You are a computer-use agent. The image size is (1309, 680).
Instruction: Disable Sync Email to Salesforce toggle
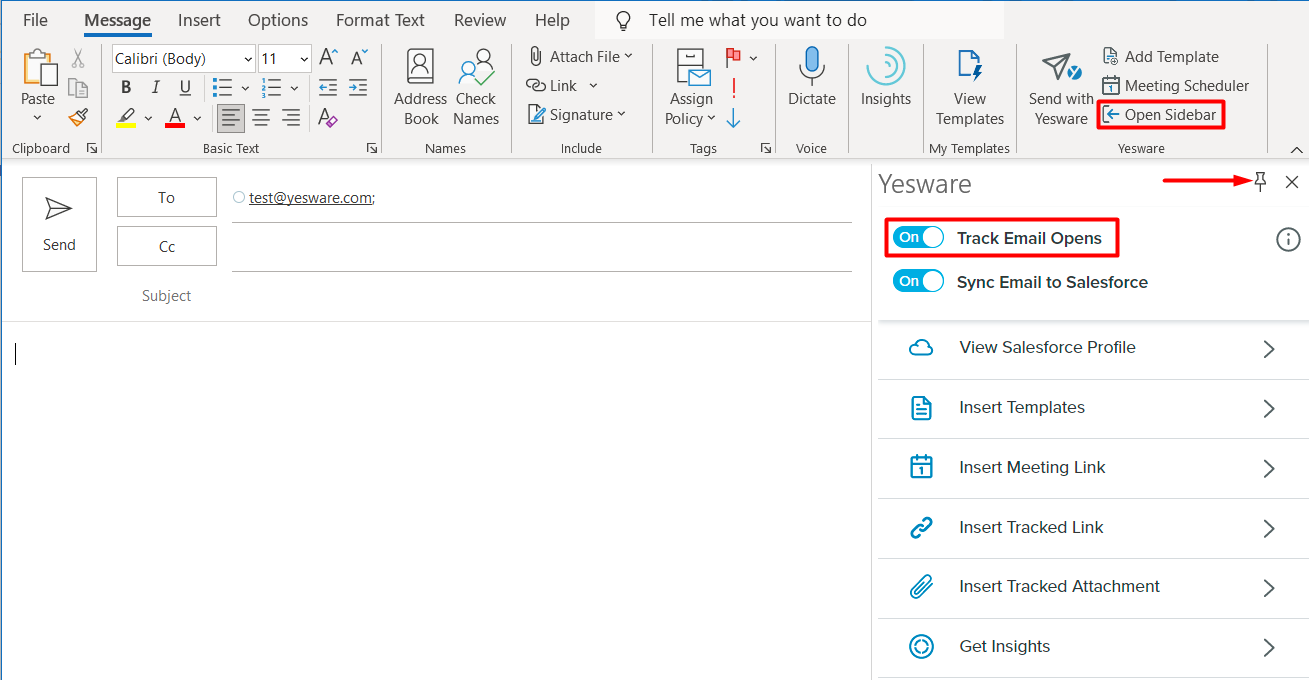[x=918, y=282]
